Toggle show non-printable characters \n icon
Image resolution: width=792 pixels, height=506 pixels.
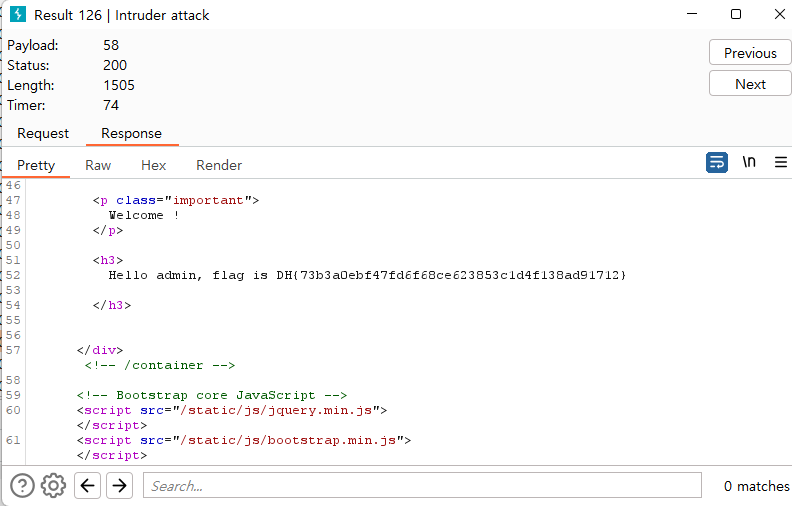(749, 162)
